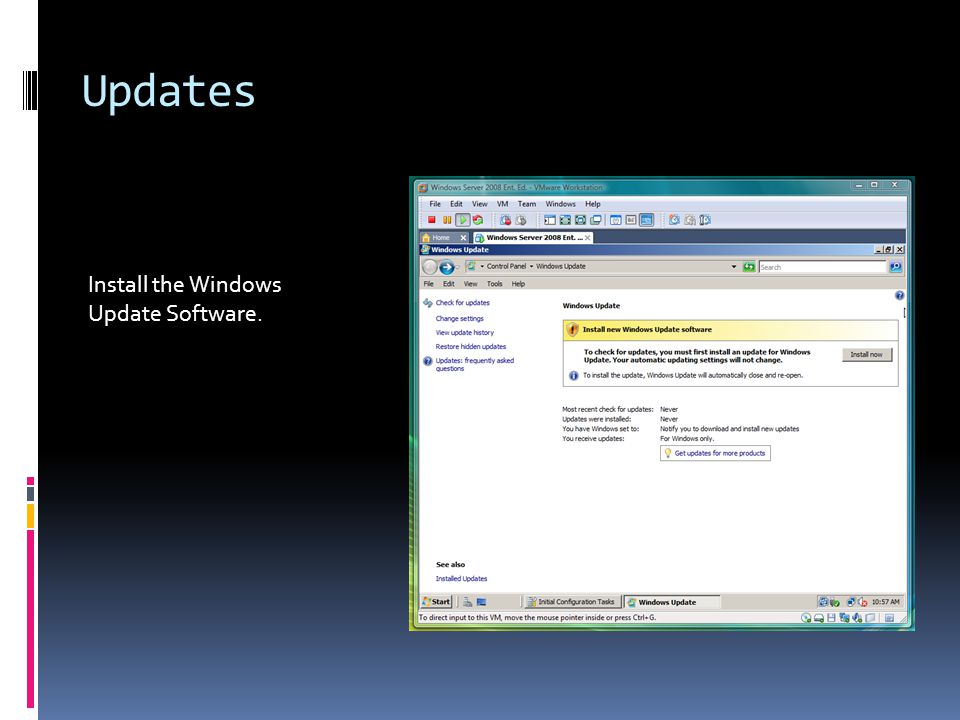
Task: Open the address bar history dropdown arrow
Action: [733, 267]
